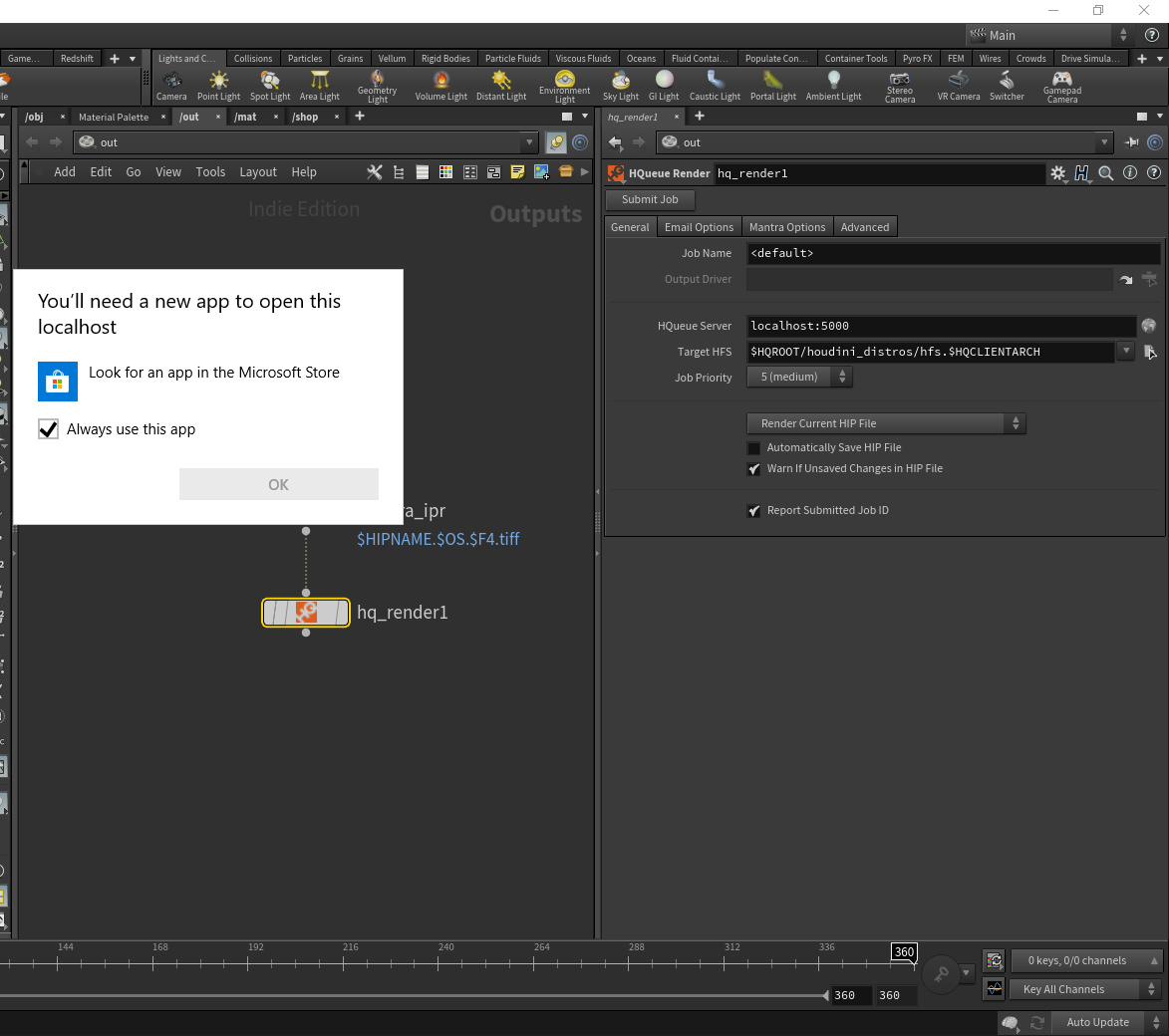1169x1036 pixels.
Task: Open the parameter gear menu for hq_render1
Action: (x=1058, y=173)
